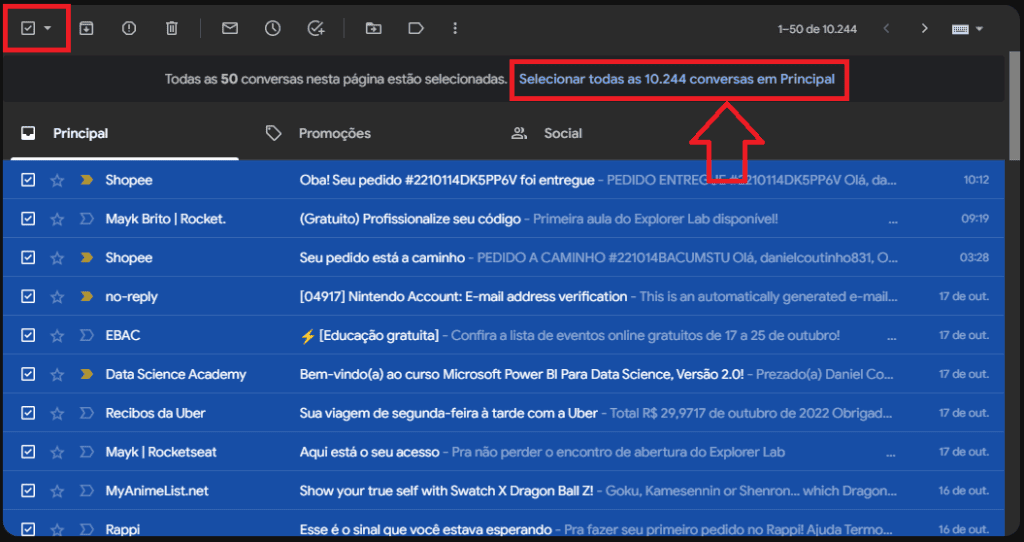
Task: Uncheck the Mayk Brito | Rocket. checkbox
Action: coord(27,219)
